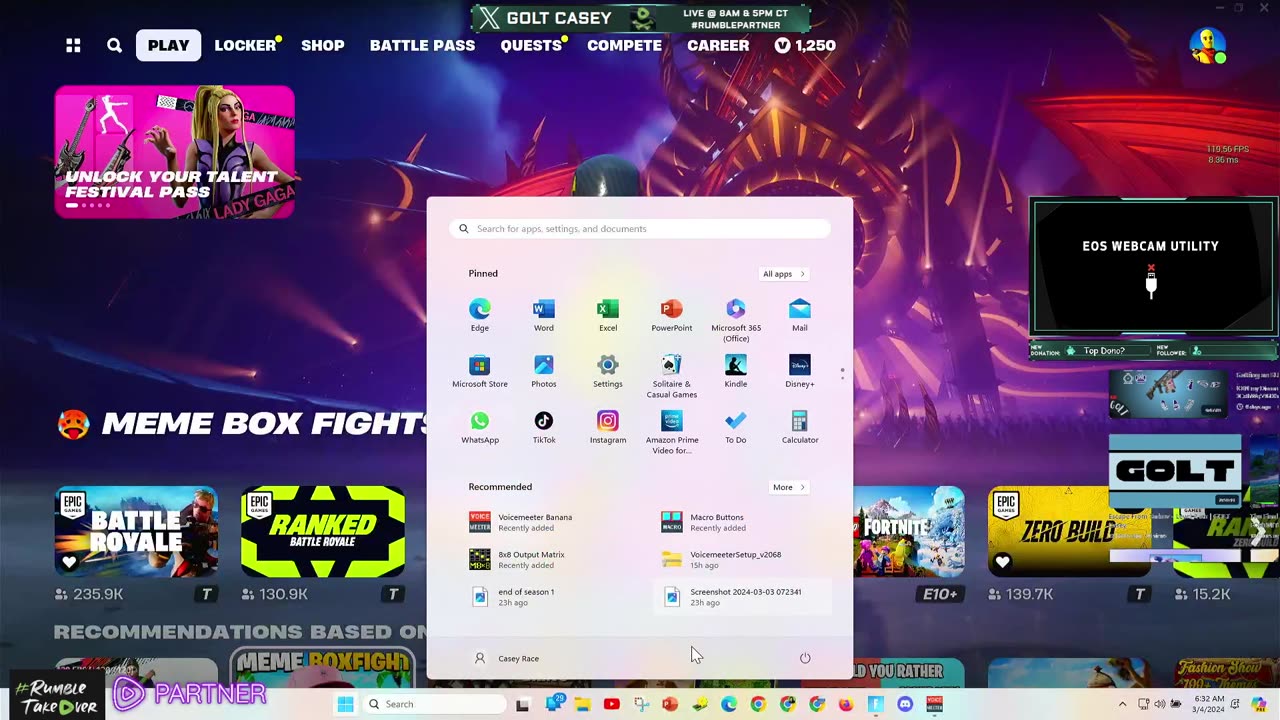
Task: Open Discord from the taskbar
Action: [905, 704]
